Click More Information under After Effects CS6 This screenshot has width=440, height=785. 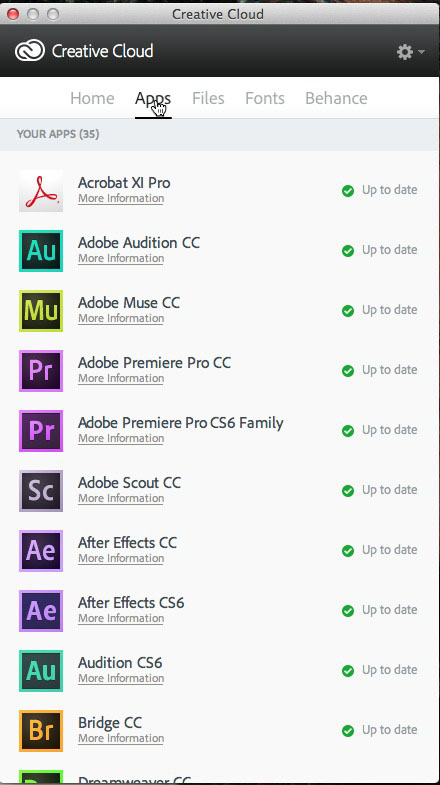(121, 618)
